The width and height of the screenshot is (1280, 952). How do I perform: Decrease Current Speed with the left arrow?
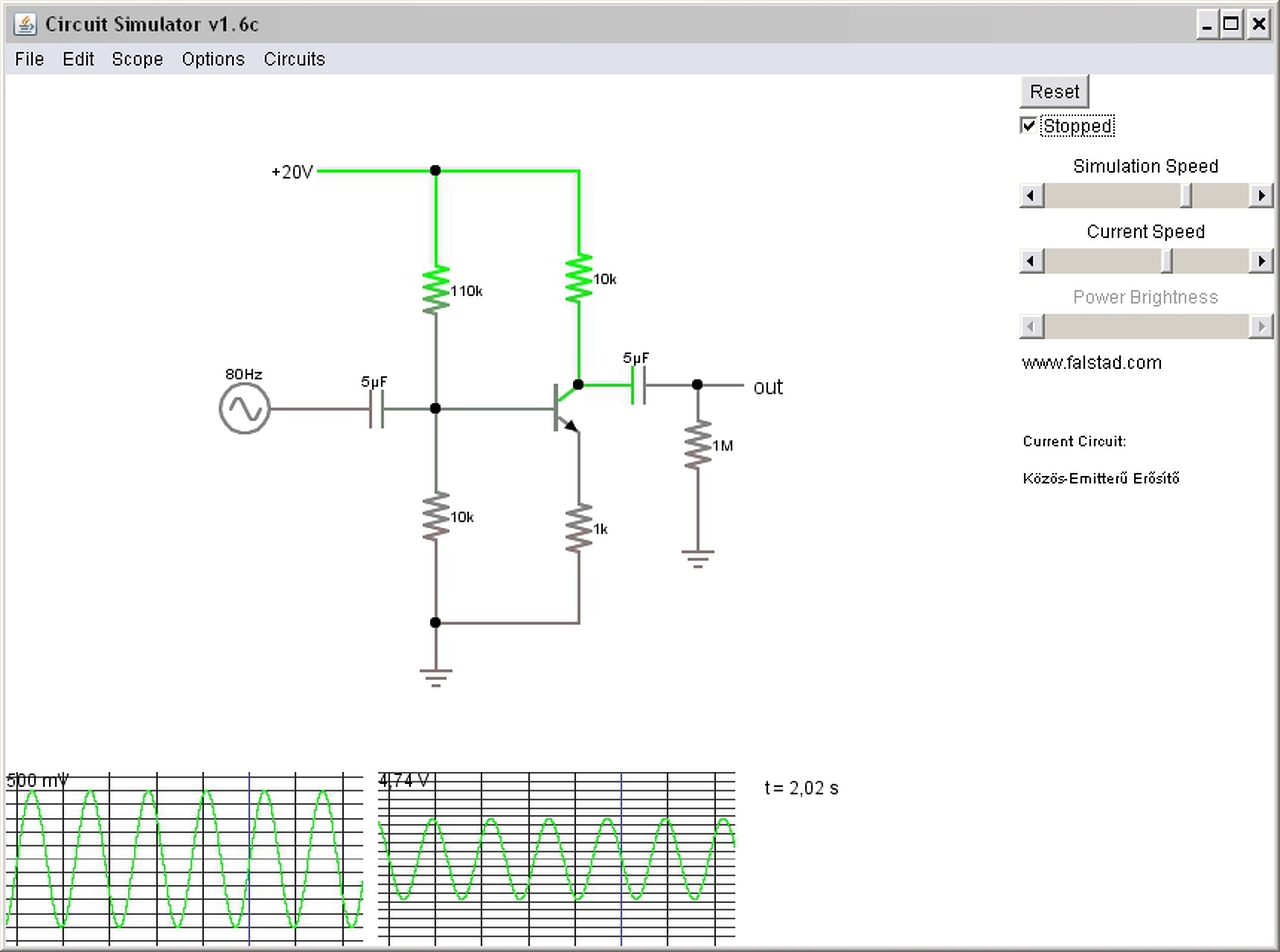pyautogui.click(x=1032, y=261)
